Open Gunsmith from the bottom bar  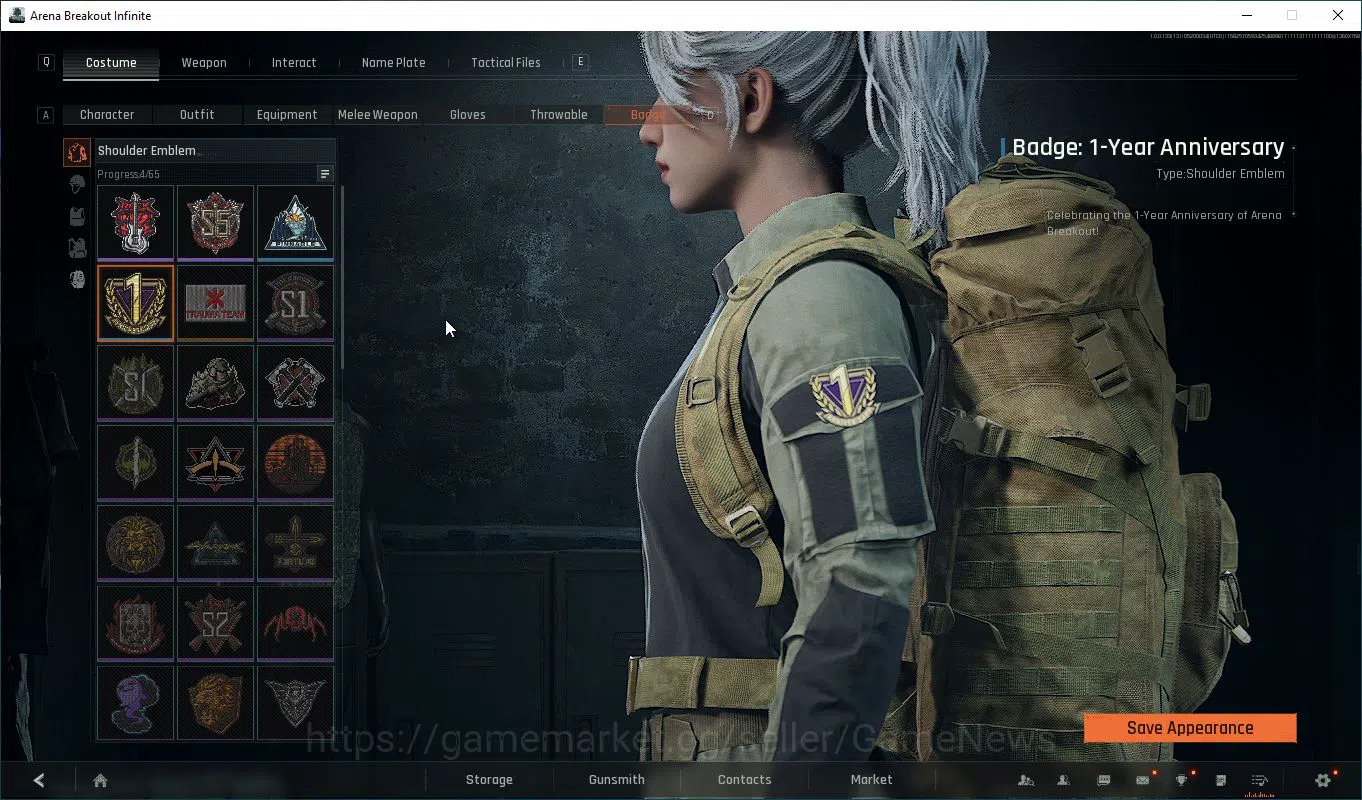pyautogui.click(x=617, y=780)
